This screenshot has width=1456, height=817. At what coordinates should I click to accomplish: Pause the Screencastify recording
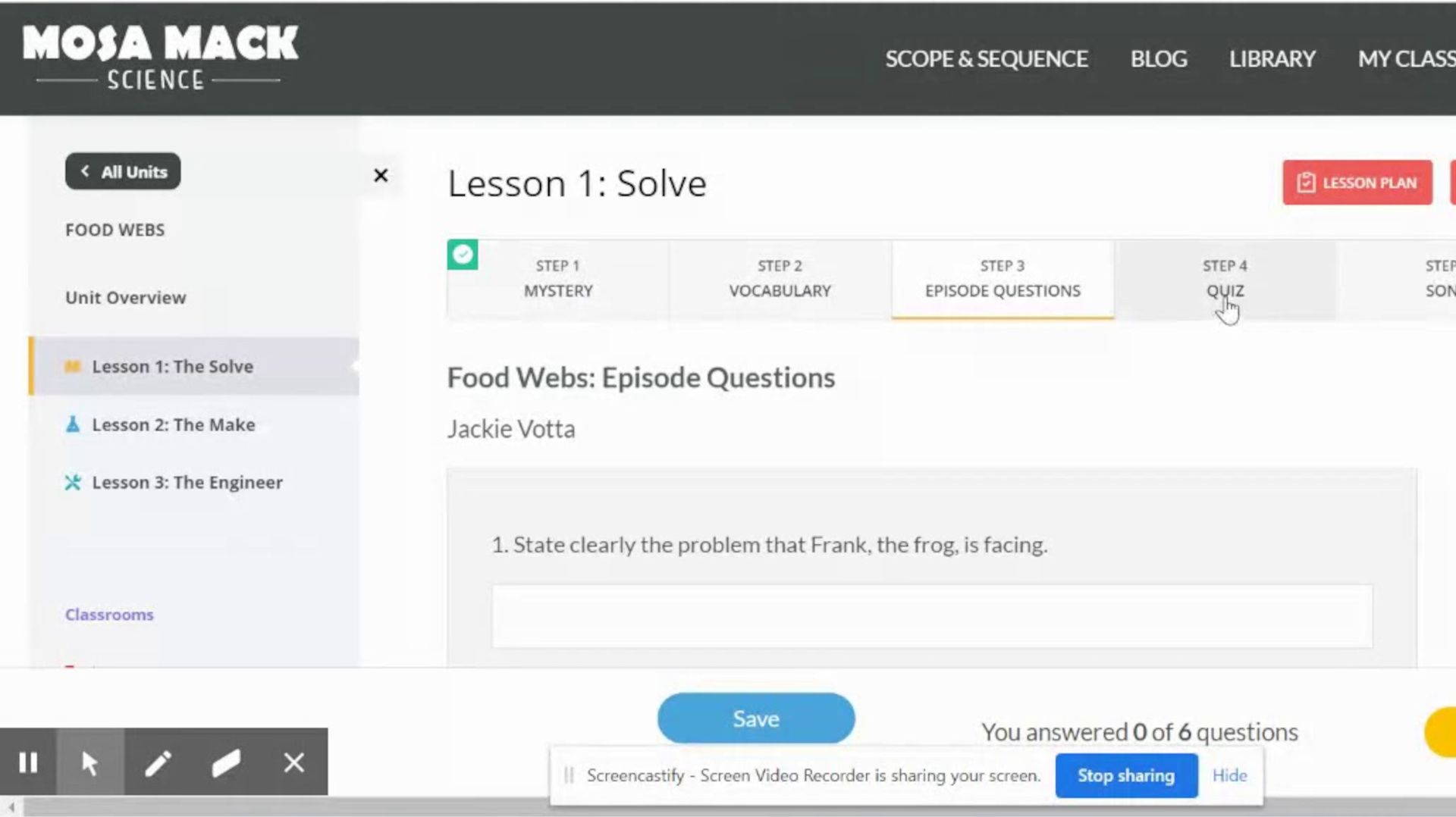coord(28,762)
